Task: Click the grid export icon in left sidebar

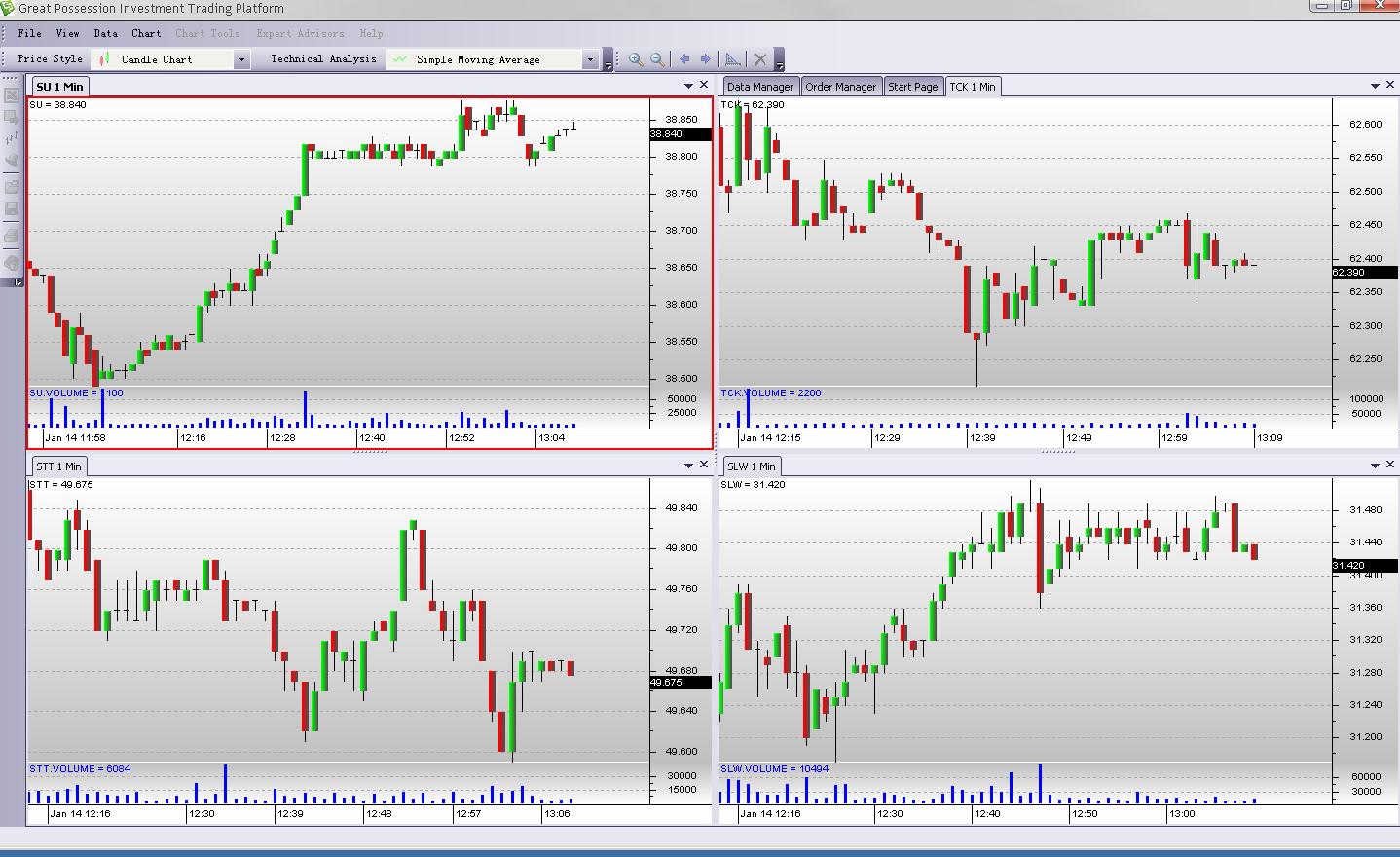Action: pyautogui.click(x=12, y=117)
